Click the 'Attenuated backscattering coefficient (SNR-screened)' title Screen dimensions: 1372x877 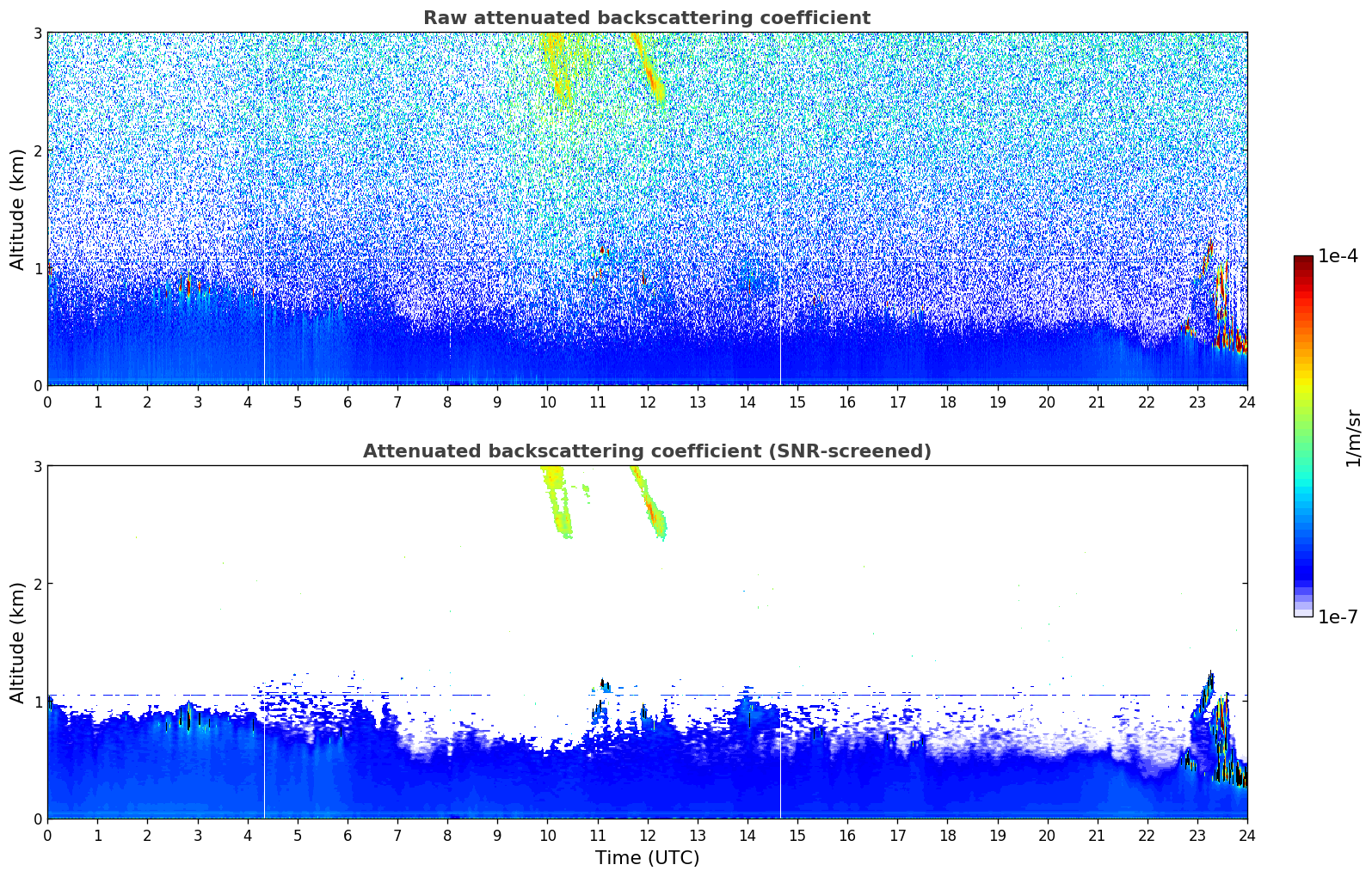(647, 451)
